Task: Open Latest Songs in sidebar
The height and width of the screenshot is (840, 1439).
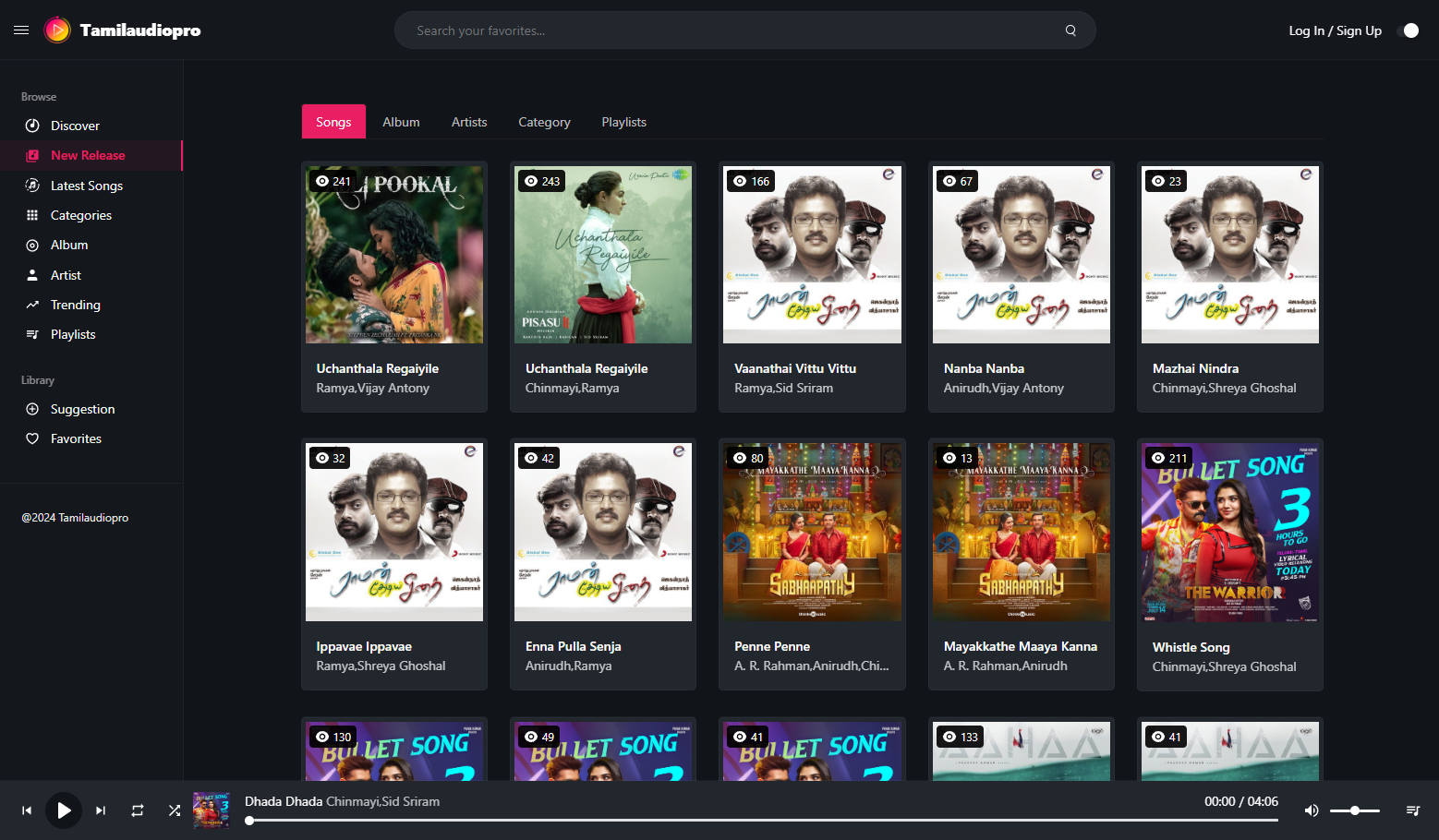Action: coord(91,186)
